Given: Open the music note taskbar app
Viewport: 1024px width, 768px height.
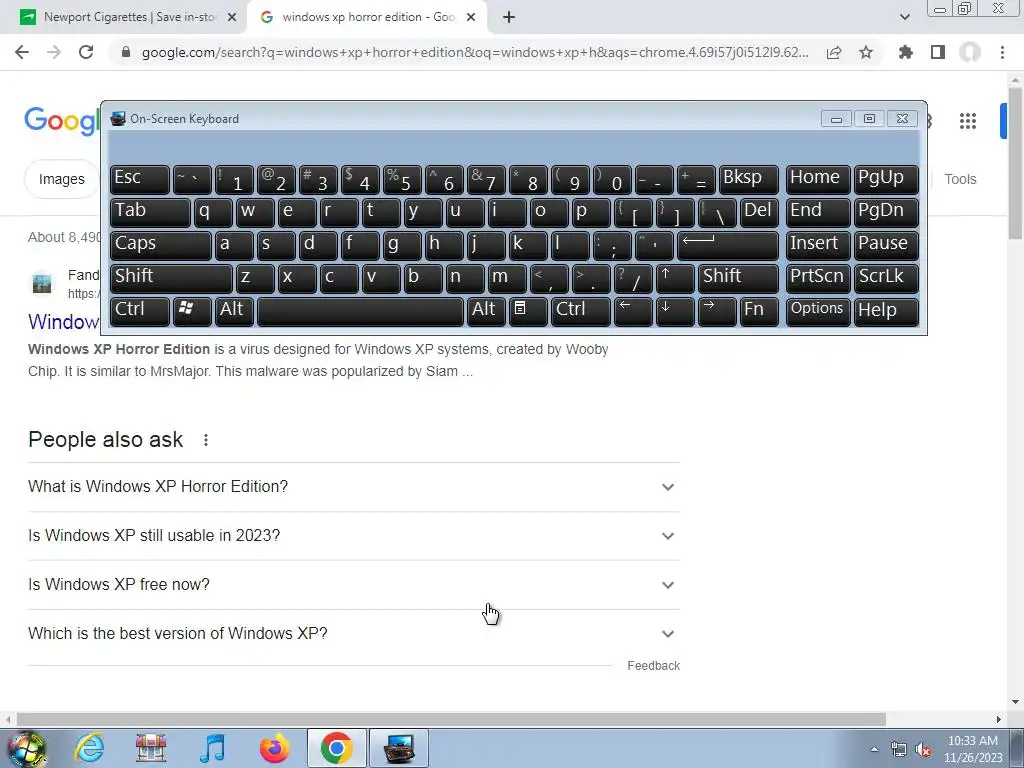Looking at the screenshot, I should click(x=212, y=748).
